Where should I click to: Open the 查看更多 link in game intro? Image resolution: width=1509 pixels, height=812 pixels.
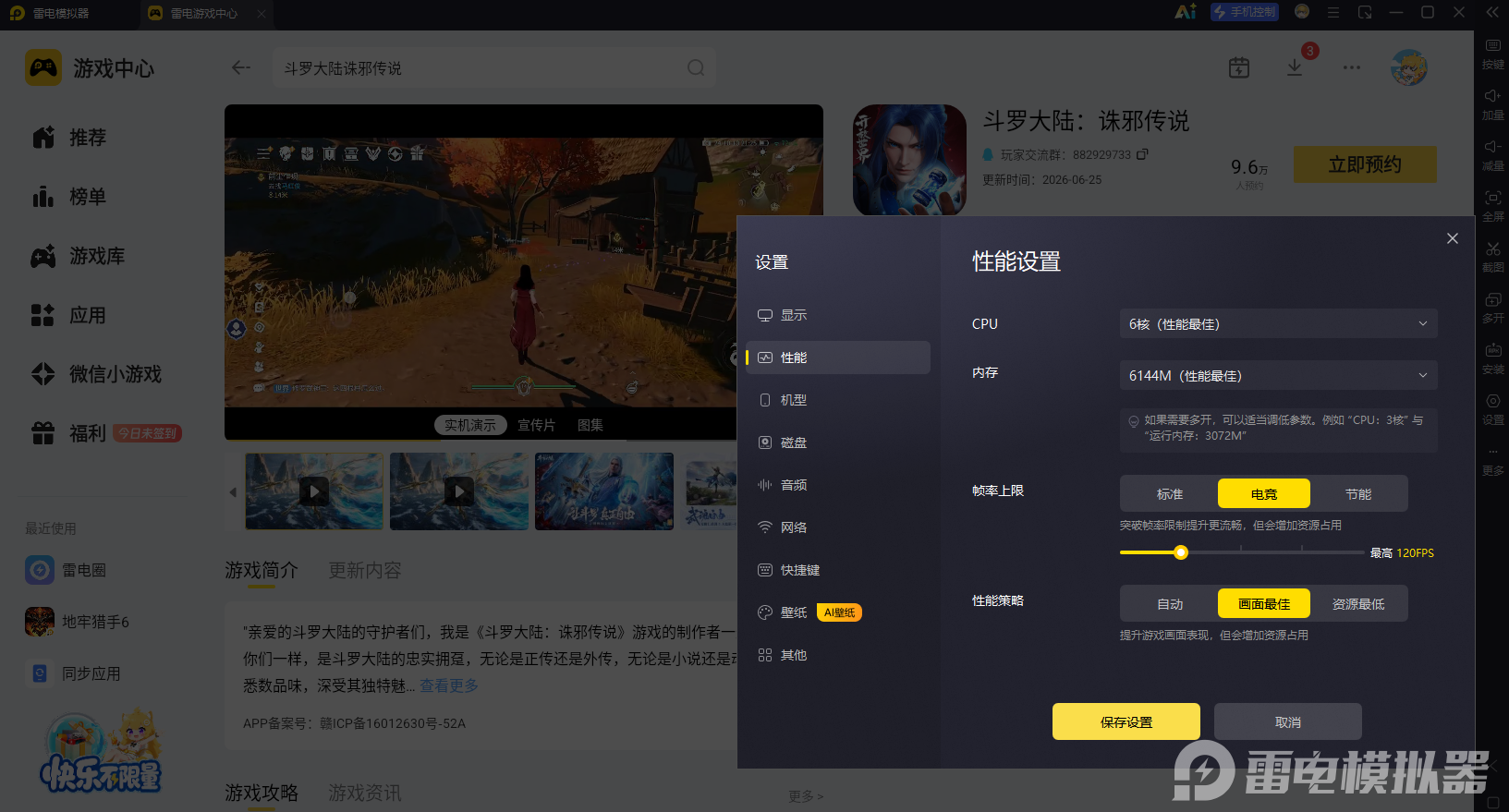(449, 685)
